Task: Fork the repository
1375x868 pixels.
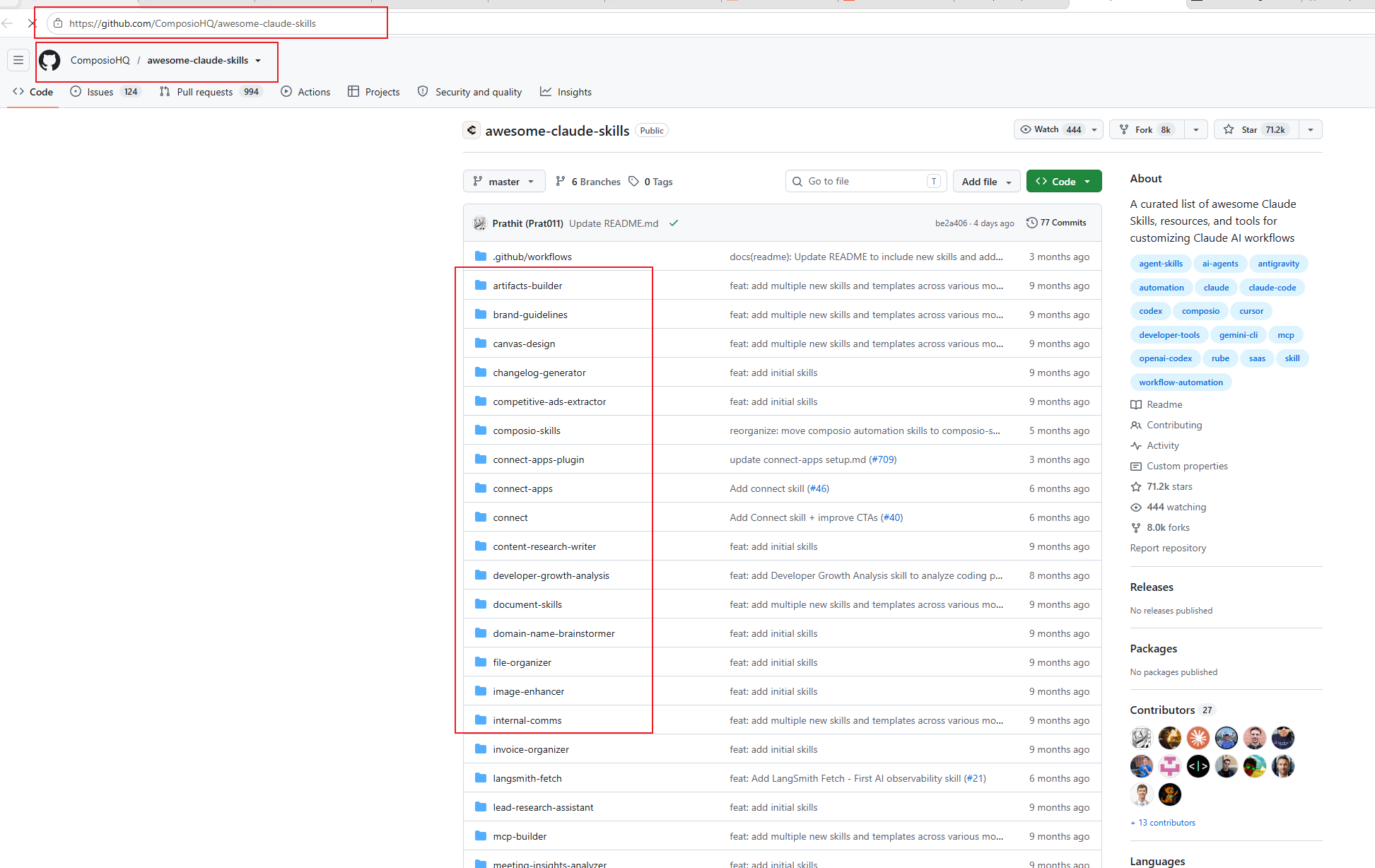Action: coord(1147,129)
